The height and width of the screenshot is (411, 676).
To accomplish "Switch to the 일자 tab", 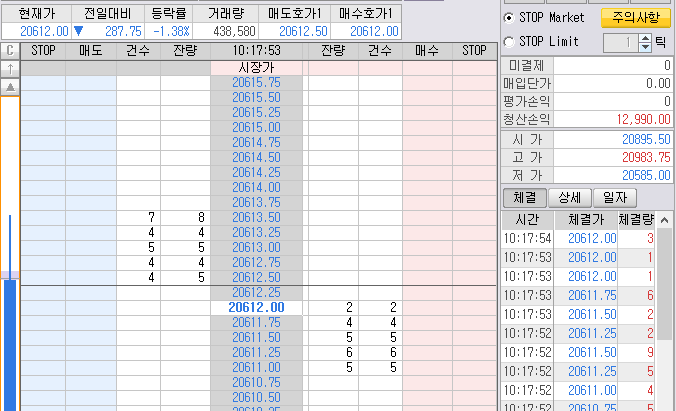I will pyautogui.click(x=615, y=198).
